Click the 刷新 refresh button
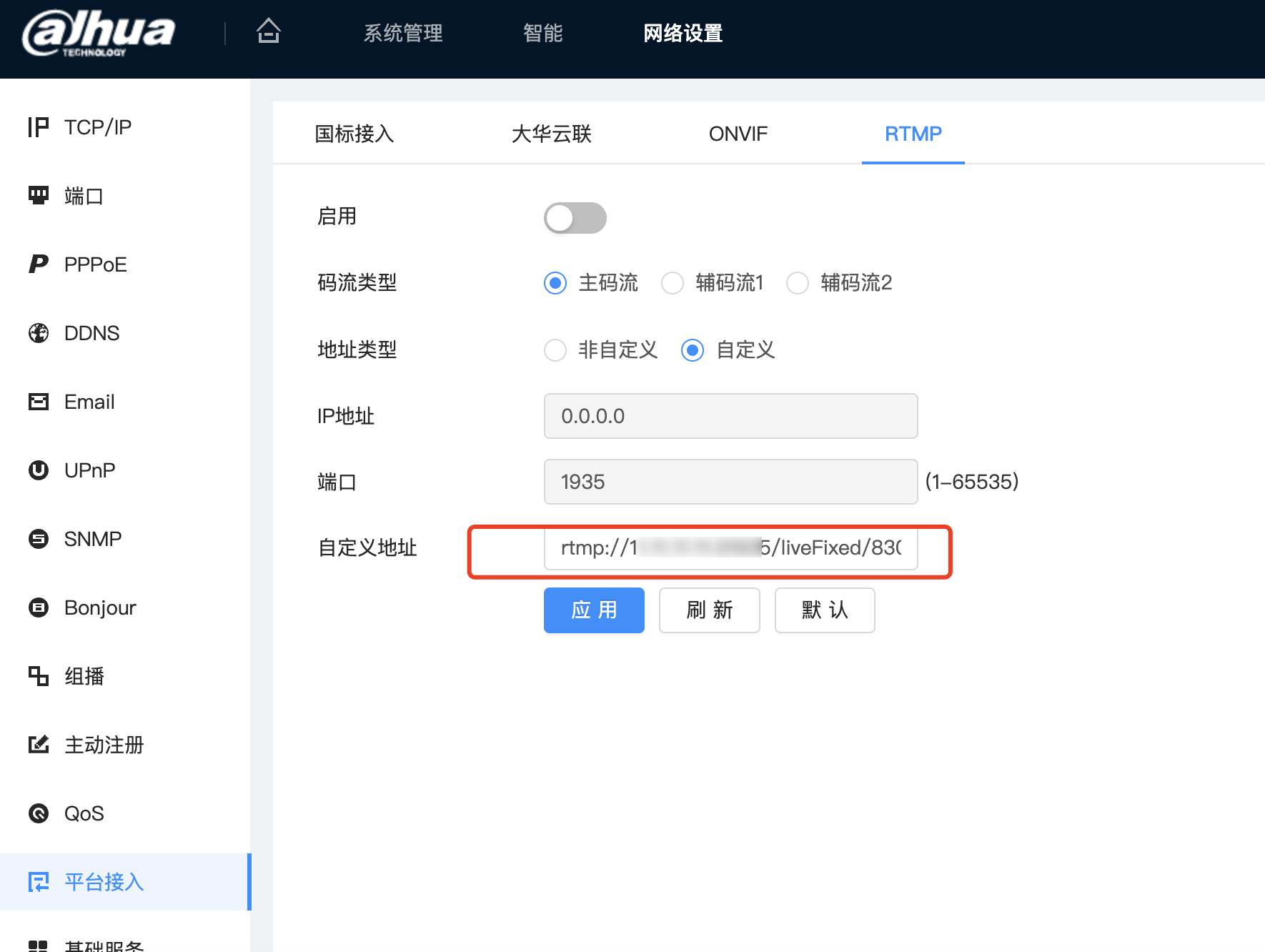The width and height of the screenshot is (1265, 952). coord(709,610)
